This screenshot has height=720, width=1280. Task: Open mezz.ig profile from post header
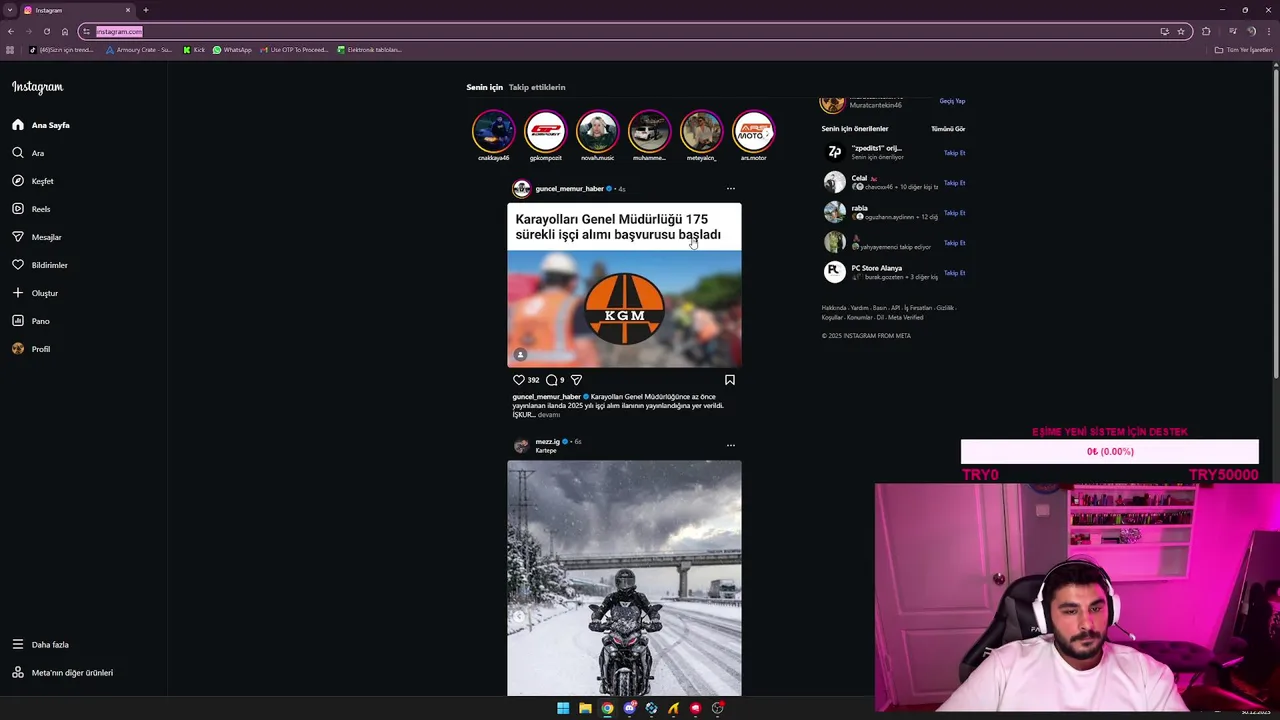click(547, 441)
